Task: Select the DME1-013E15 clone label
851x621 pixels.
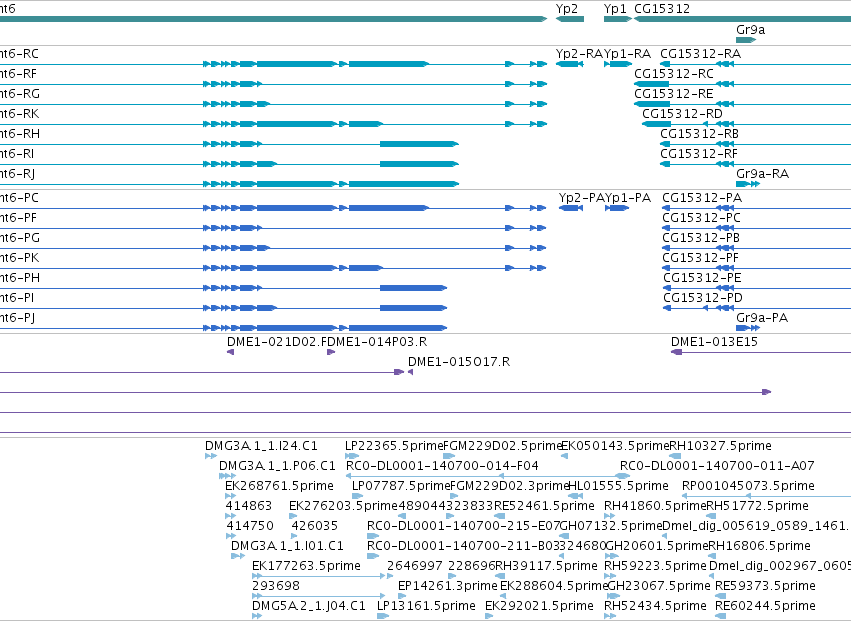Action: tap(714, 342)
